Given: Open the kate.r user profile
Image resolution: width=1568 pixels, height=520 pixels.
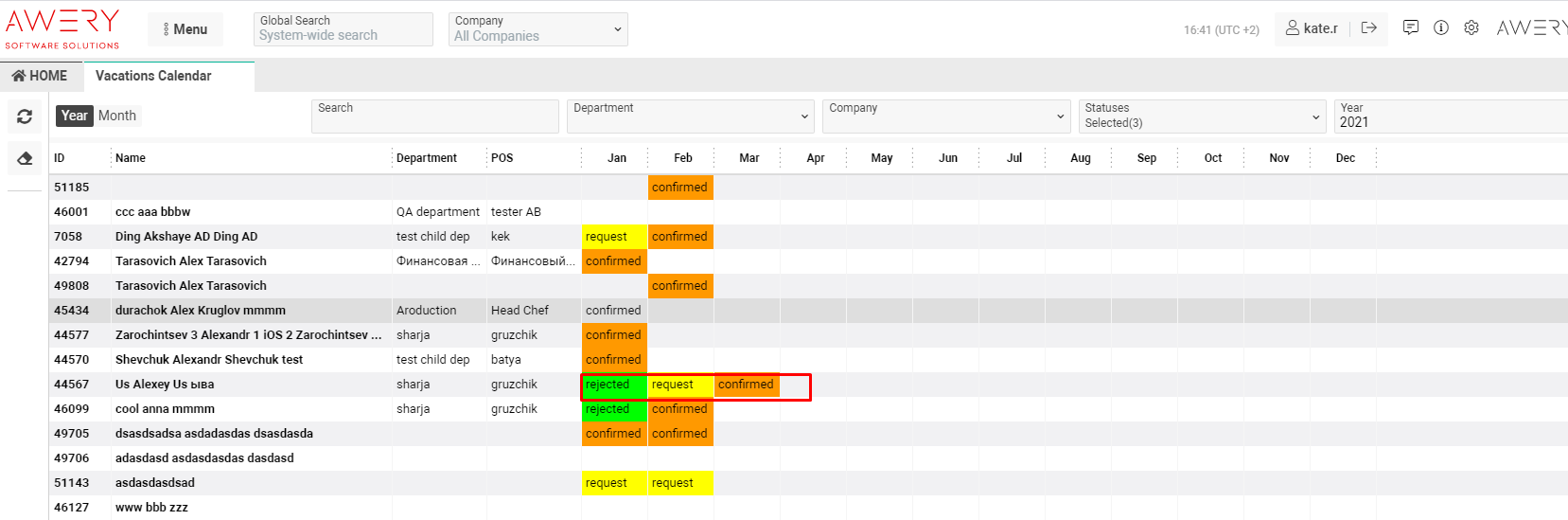Looking at the screenshot, I should [1312, 28].
